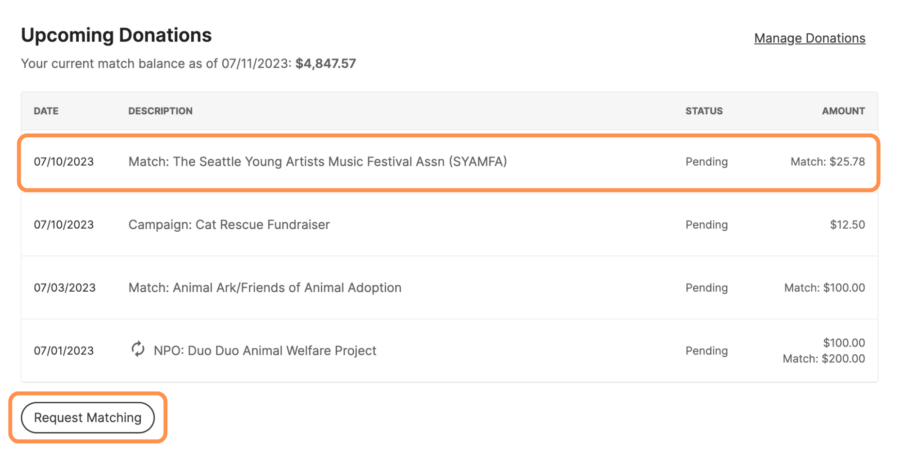Click the AMOUNT column header

point(843,111)
